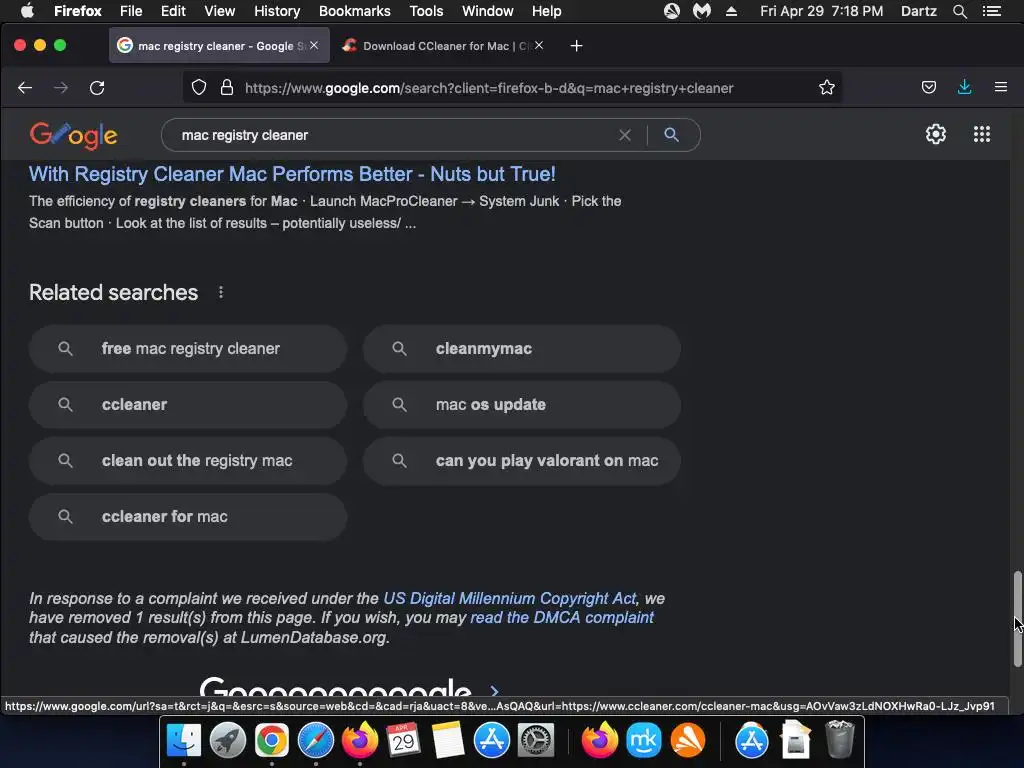Click the Google logo to go home

coord(74,135)
